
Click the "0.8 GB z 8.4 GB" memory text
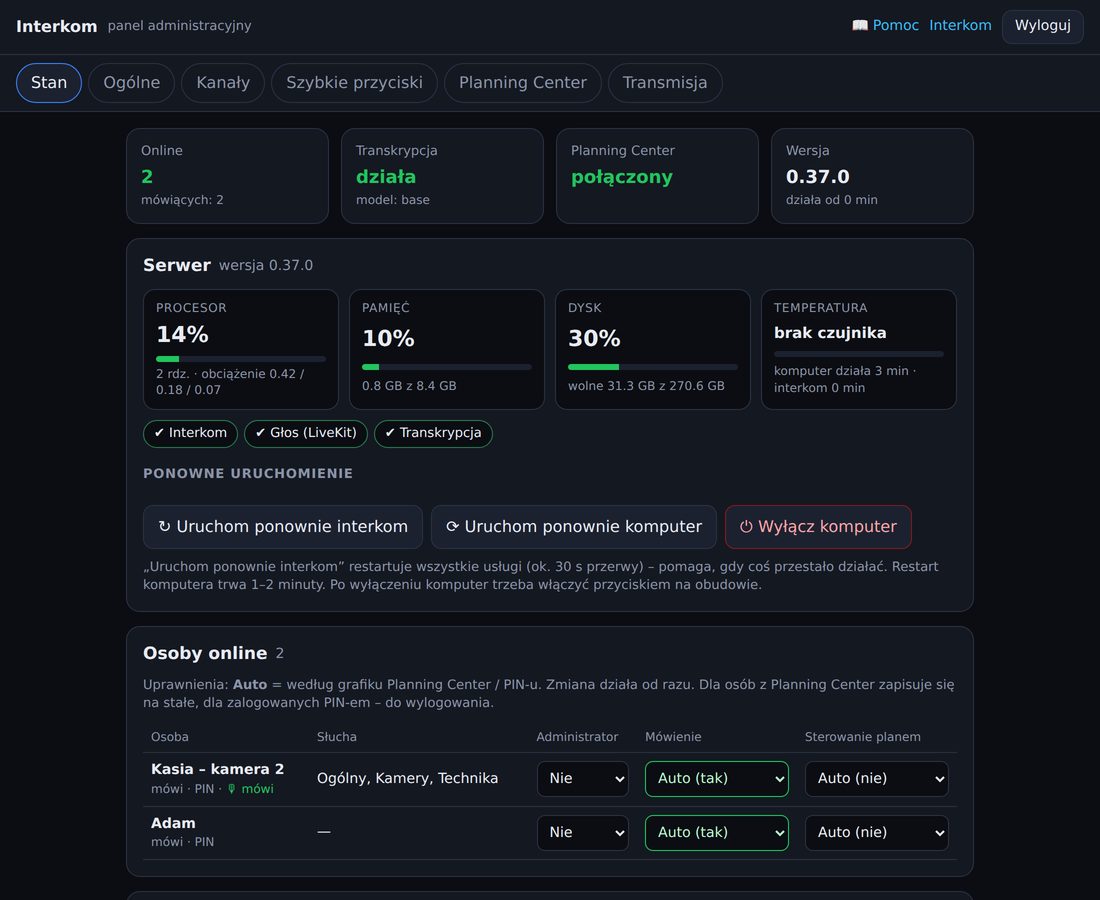409,386
